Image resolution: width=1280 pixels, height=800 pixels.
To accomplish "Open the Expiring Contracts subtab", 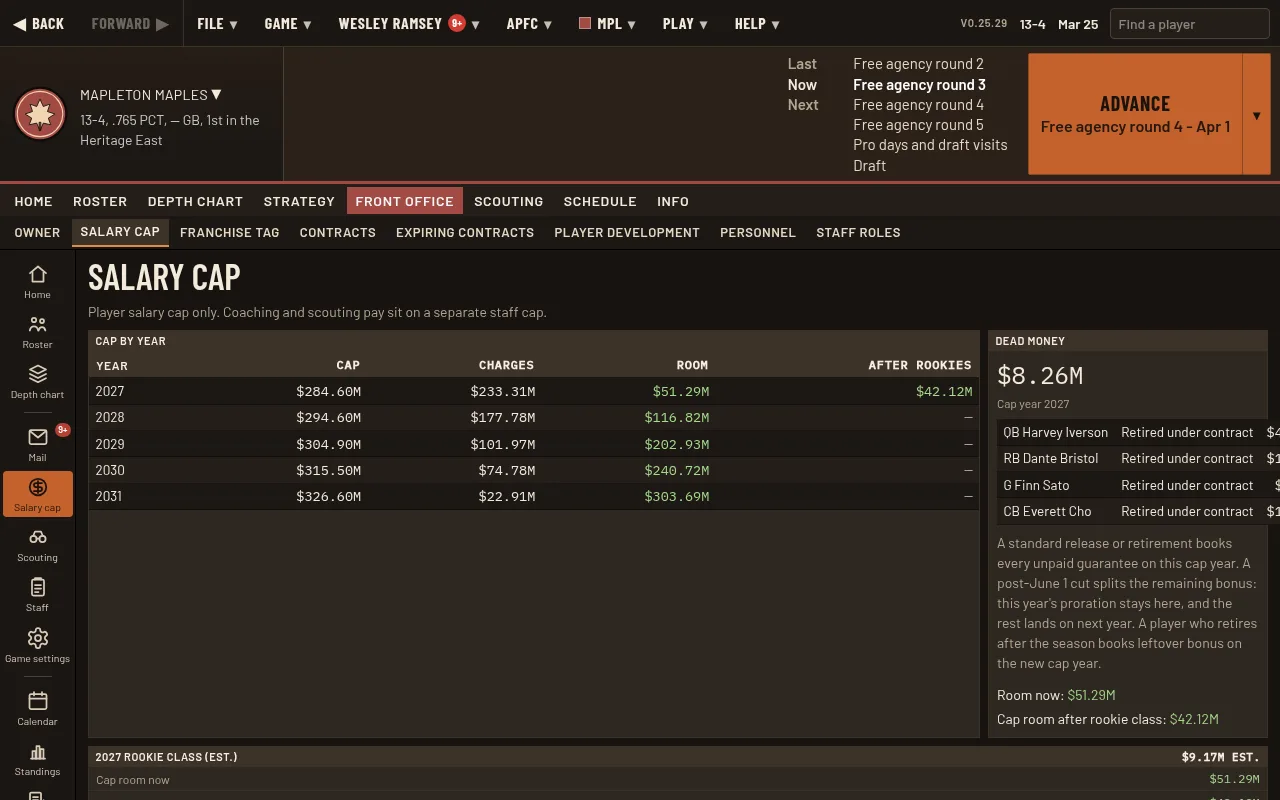I will [x=465, y=232].
